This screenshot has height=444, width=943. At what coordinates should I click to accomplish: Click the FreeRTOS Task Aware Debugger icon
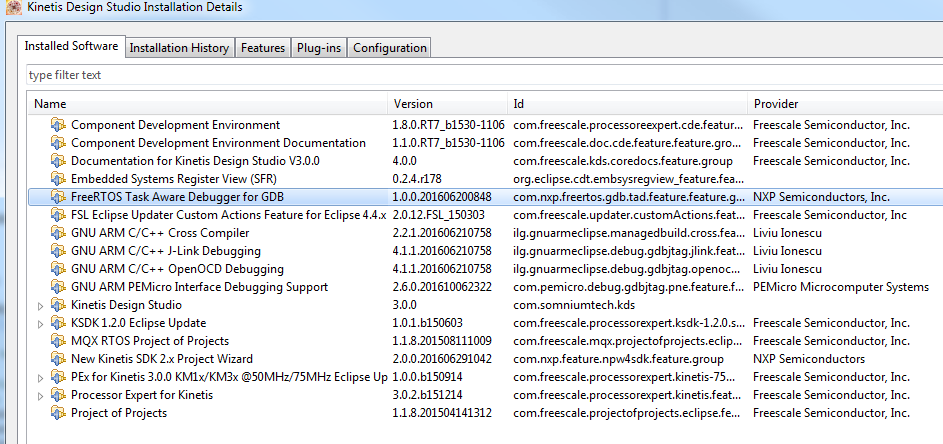(x=58, y=197)
